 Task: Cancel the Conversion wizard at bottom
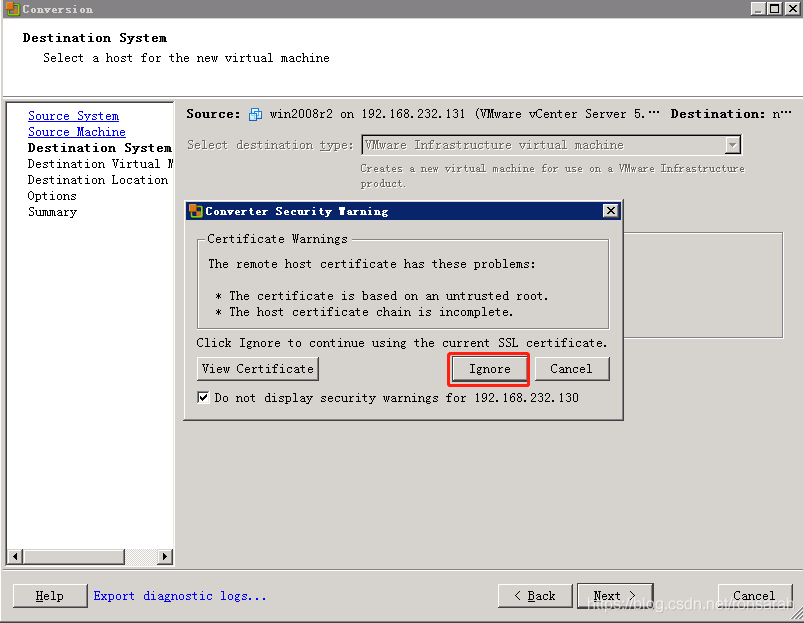[755, 596]
